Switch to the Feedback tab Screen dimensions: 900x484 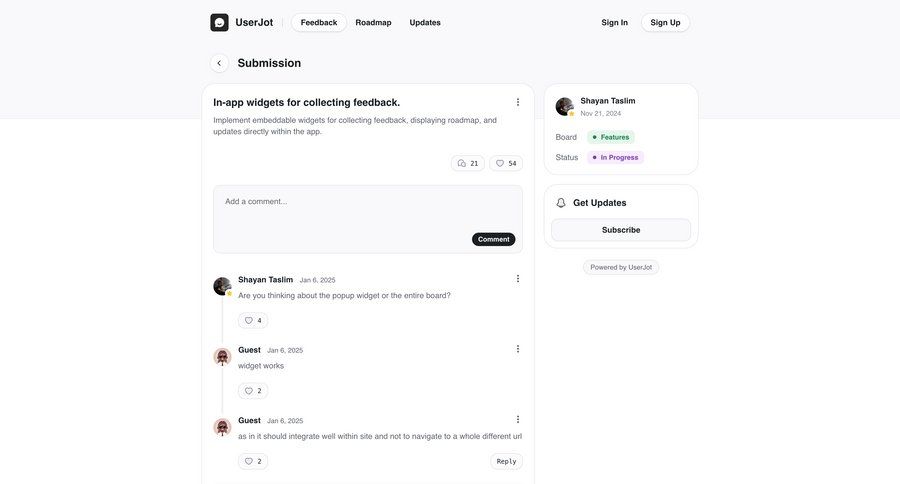(x=319, y=22)
